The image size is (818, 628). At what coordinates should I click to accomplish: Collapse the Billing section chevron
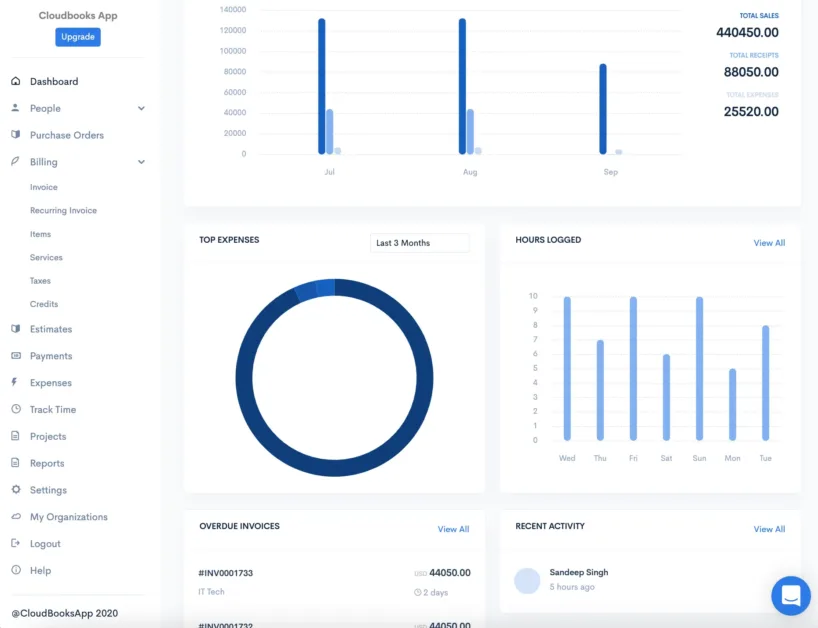[141, 162]
